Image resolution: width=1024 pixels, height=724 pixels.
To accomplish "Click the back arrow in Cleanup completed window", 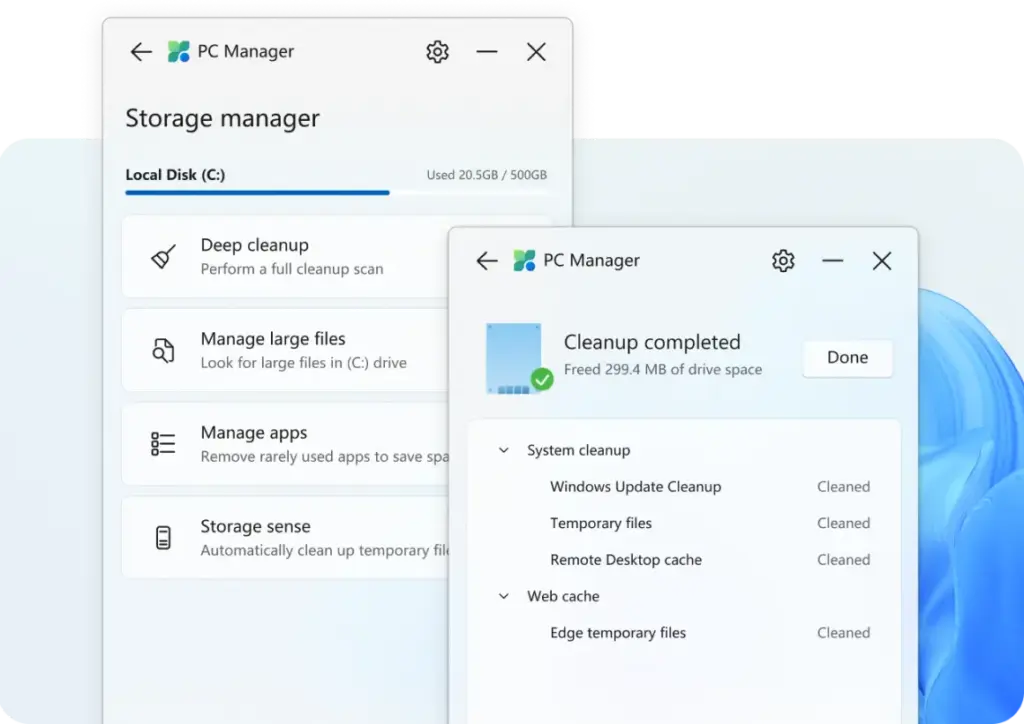I will (486, 260).
